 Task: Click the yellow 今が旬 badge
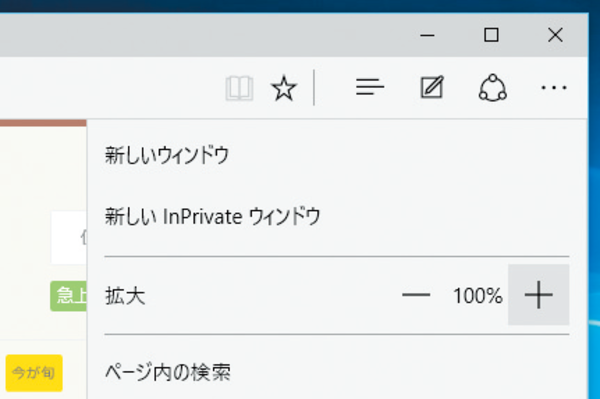tap(34, 373)
